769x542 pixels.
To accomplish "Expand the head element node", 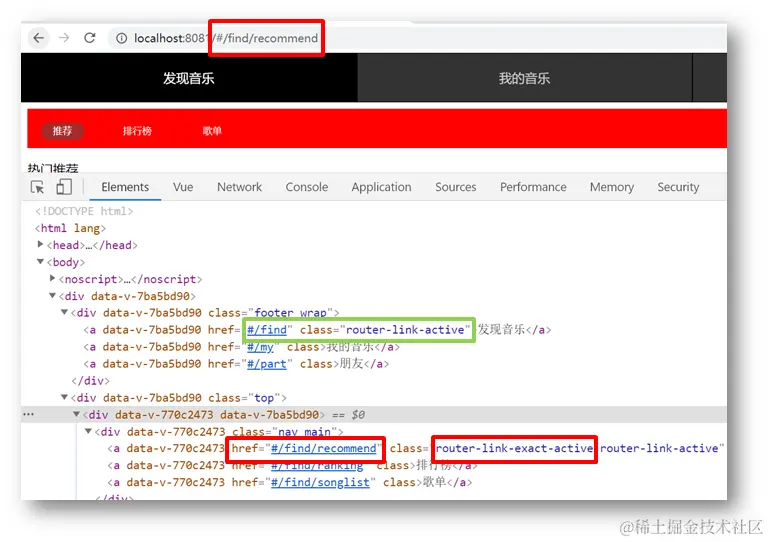I will tap(40, 244).
